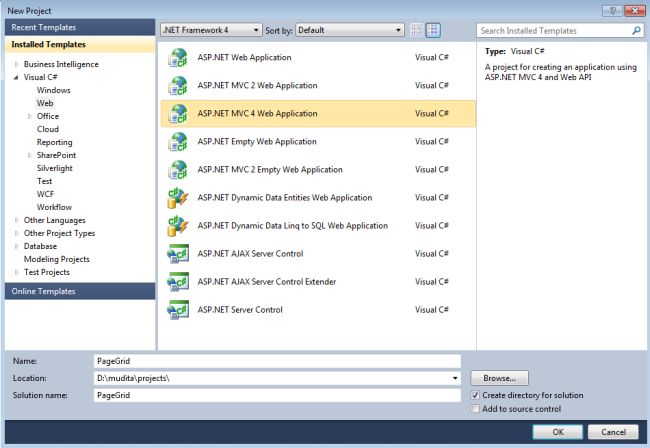Click the OK button
Screen dimensions: 650x448
(x=558, y=432)
